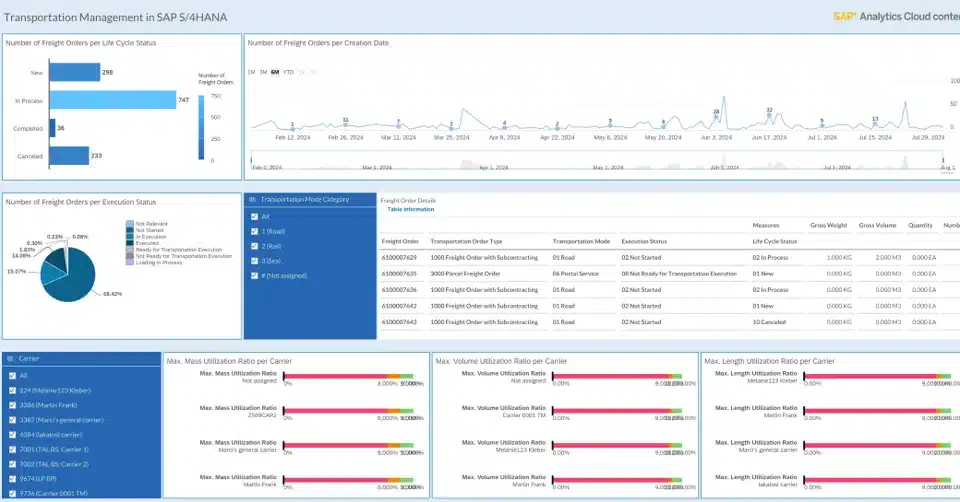Select freight order 6100007642
Screen dimensions: 960x502
[399, 306]
